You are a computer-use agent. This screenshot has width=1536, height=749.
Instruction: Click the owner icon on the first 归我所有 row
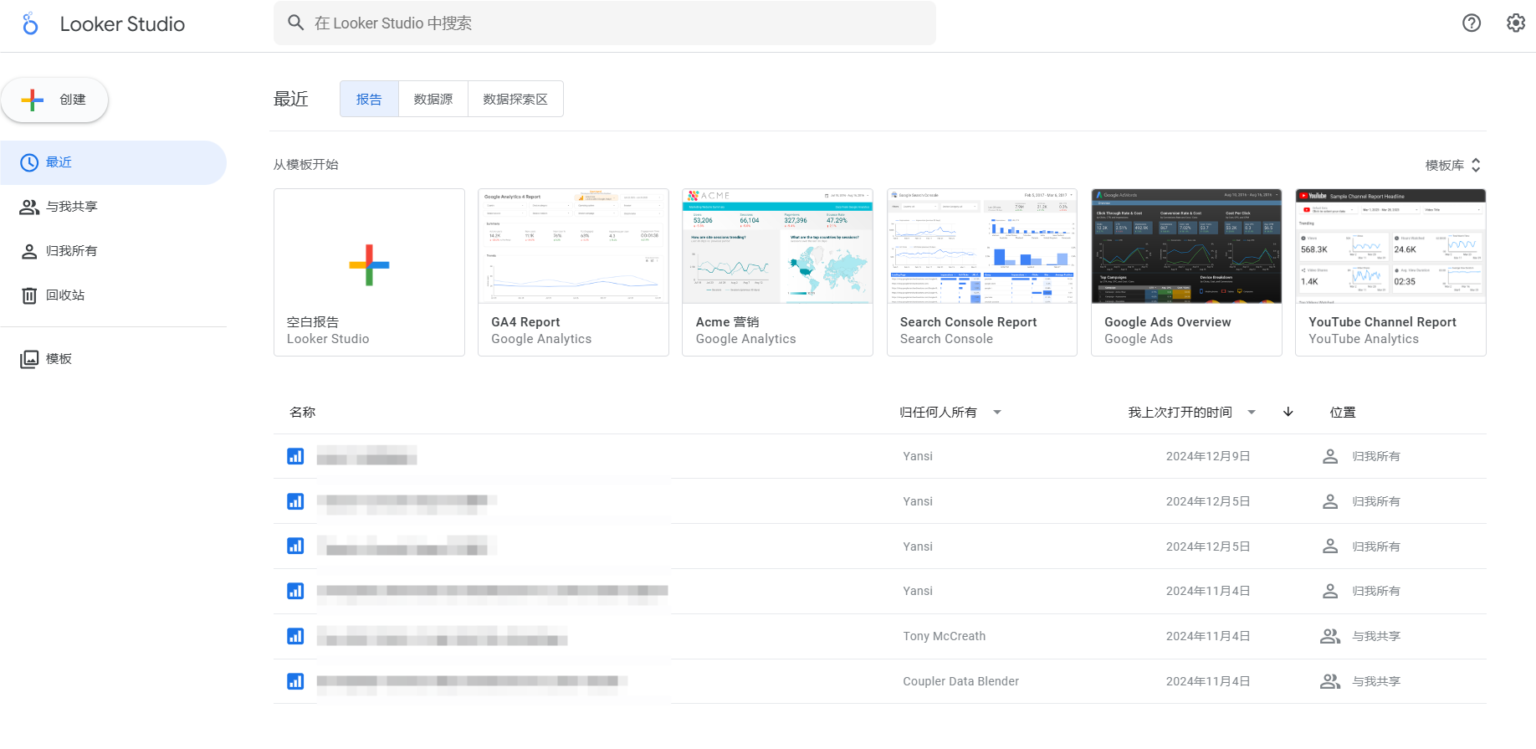(1329, 455)
